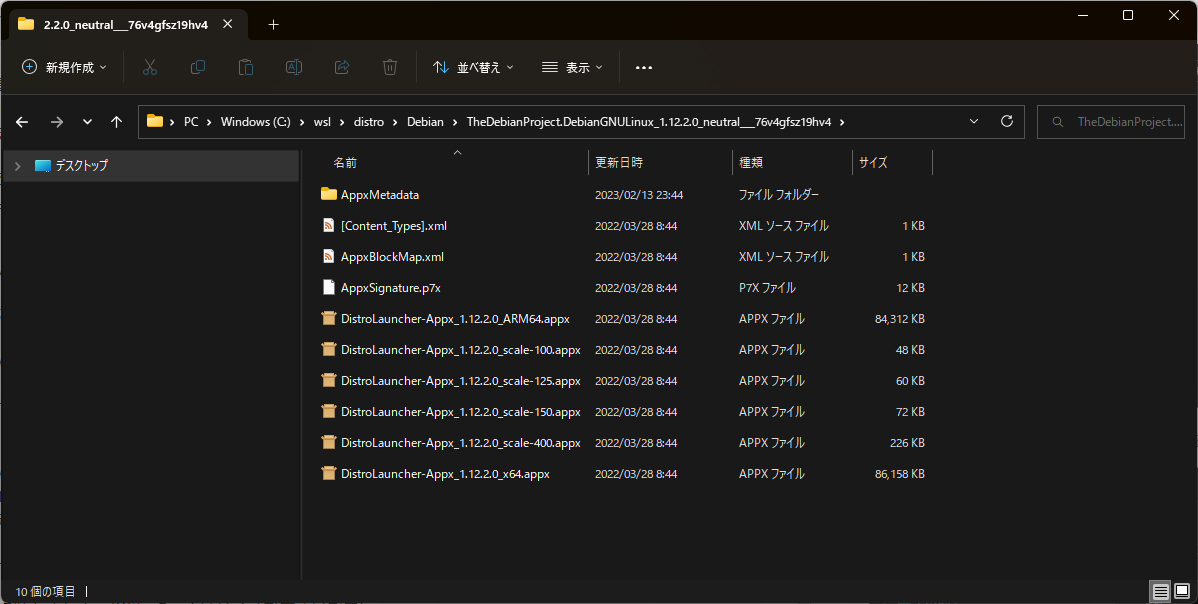Click the AppxMetadata folder icon

point(329,194)
